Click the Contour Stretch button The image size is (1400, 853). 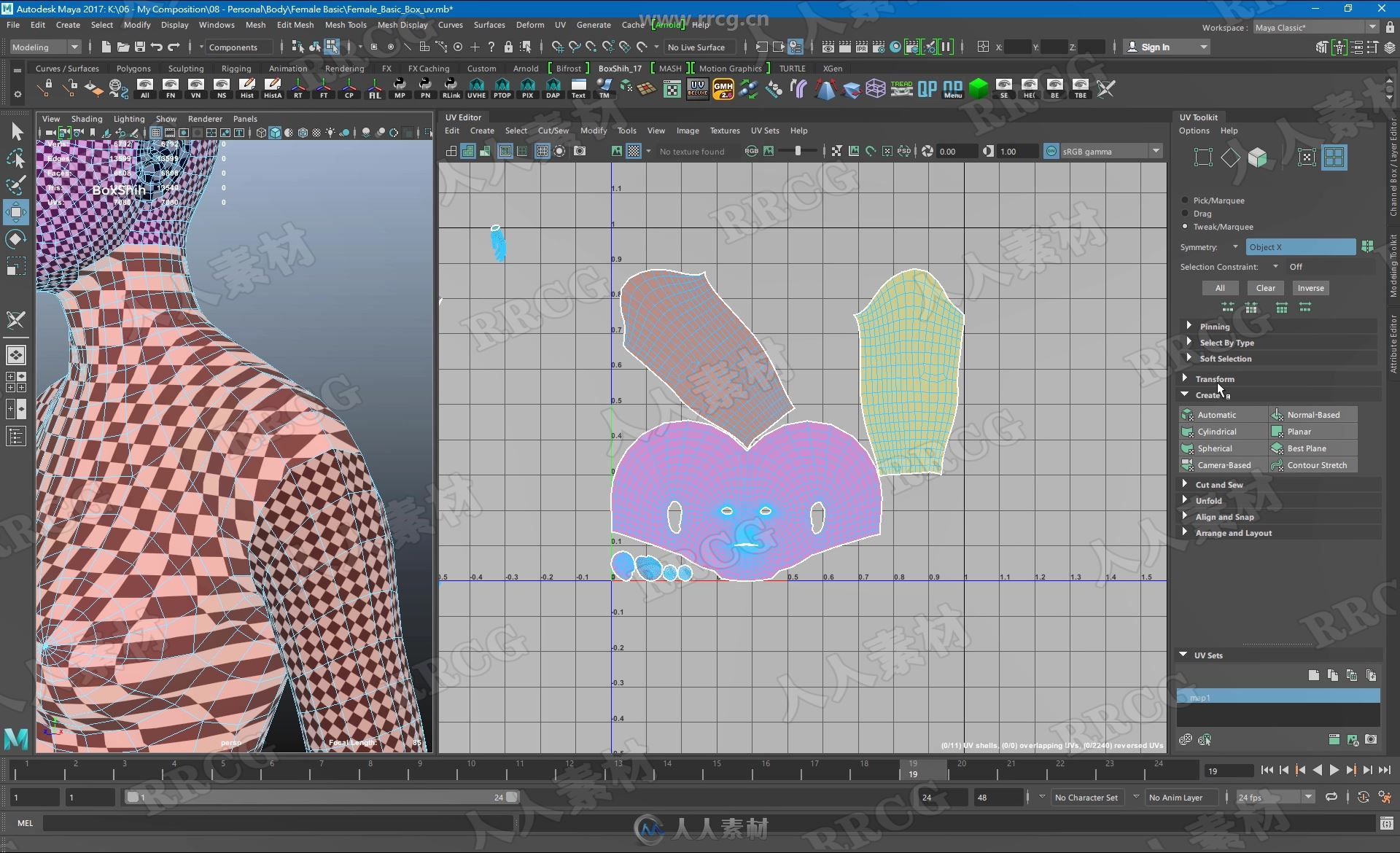[x=1313, y=465]
